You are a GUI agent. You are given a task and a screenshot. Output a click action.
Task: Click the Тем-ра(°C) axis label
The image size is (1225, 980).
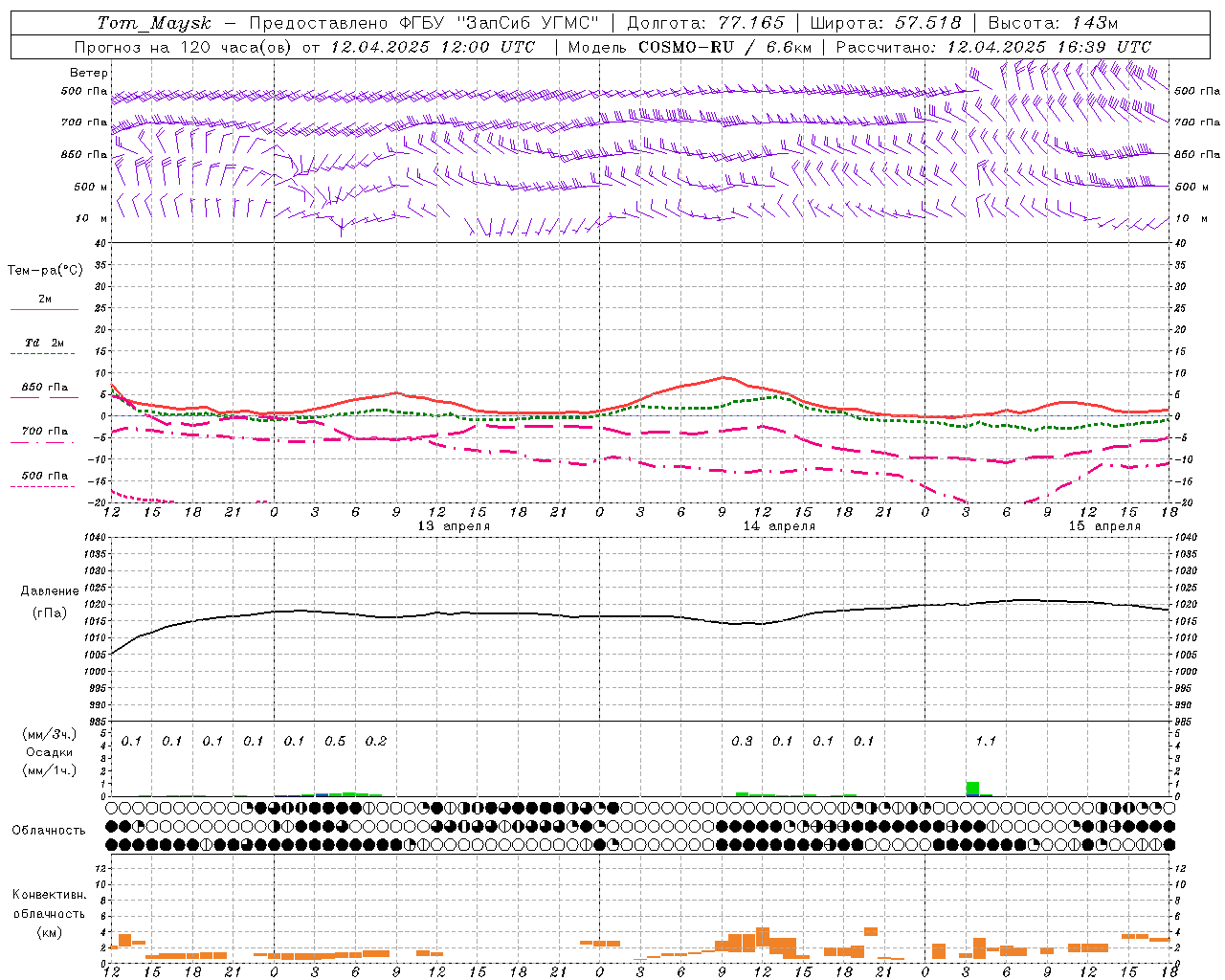tap(45, 271)
